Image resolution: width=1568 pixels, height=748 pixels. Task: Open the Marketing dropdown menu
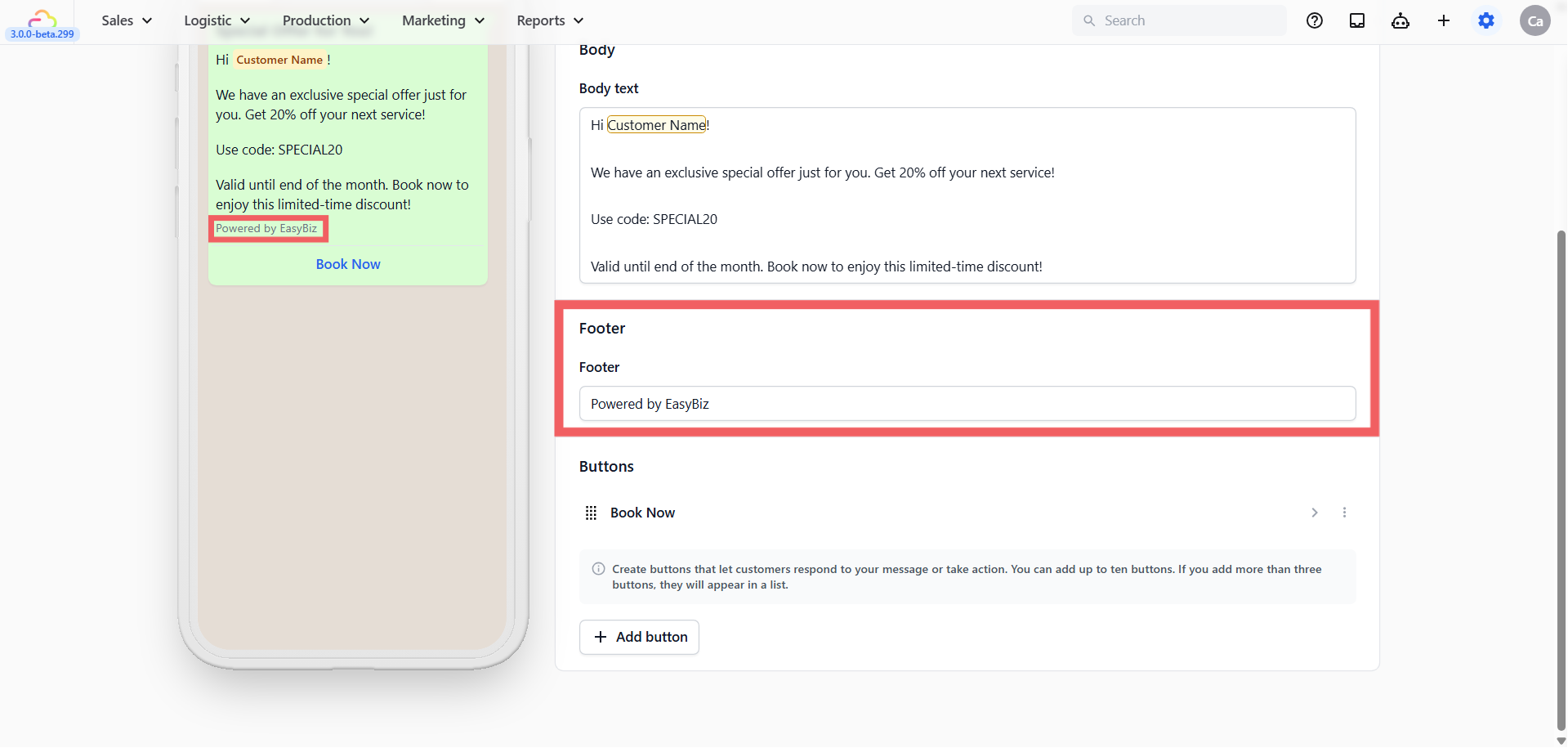pyautogui.click(x=443, y=20)
